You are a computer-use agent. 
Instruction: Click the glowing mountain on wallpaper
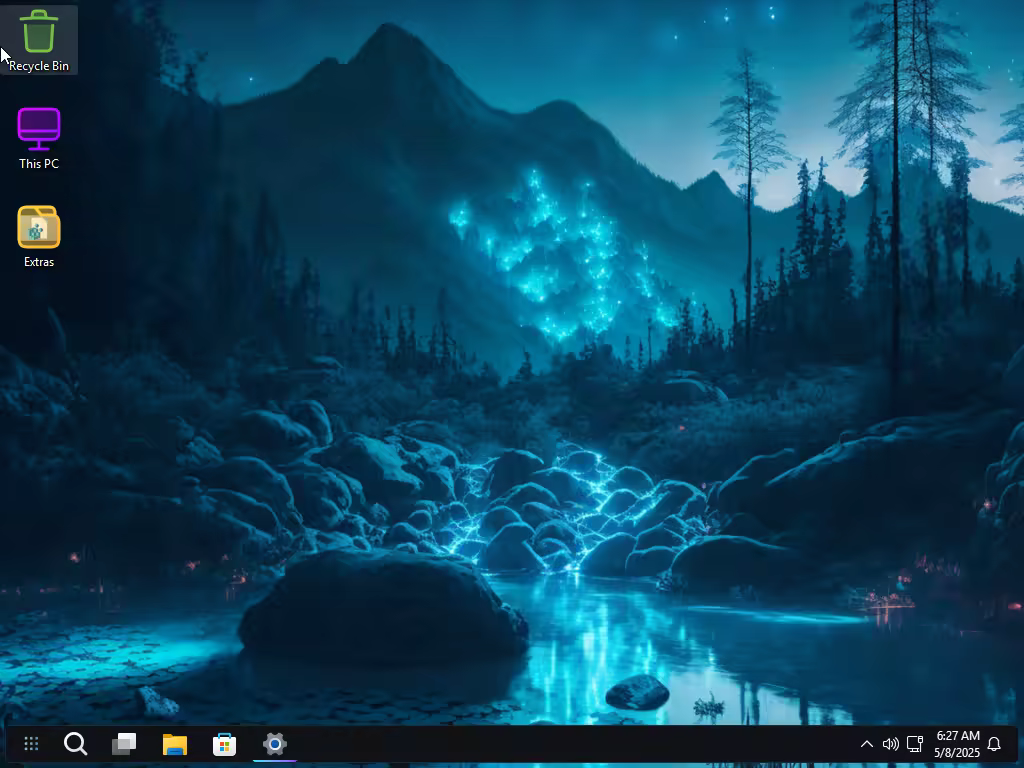click(x=560, y=250)
